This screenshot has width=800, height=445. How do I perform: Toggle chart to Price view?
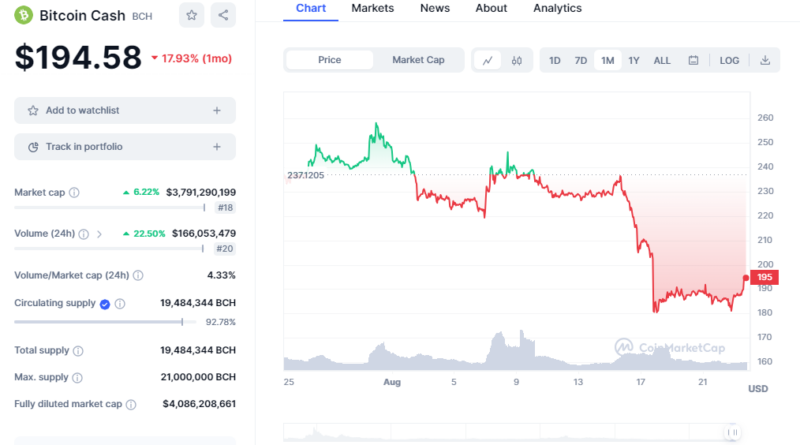pos(330,60)
